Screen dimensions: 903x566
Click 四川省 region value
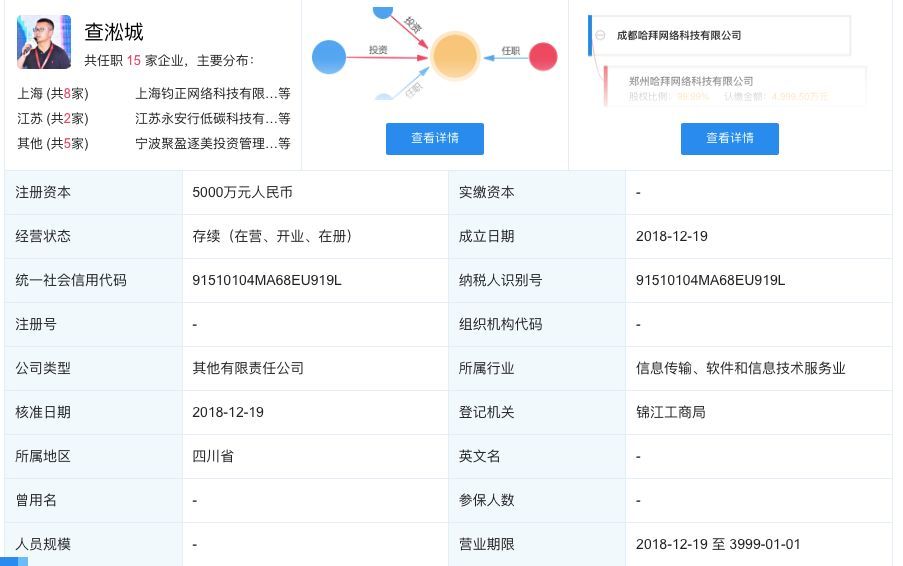213,457
